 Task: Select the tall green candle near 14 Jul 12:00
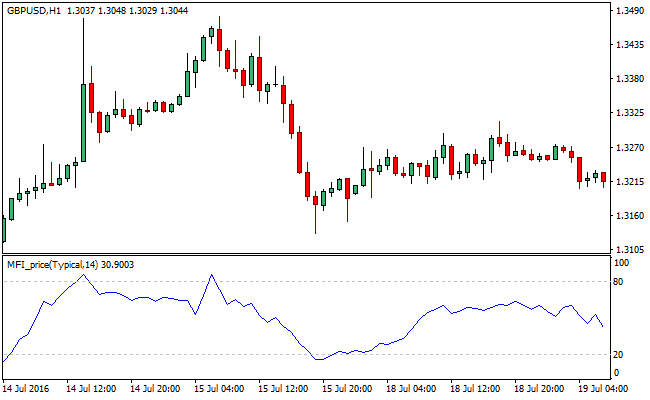(83, 122)
